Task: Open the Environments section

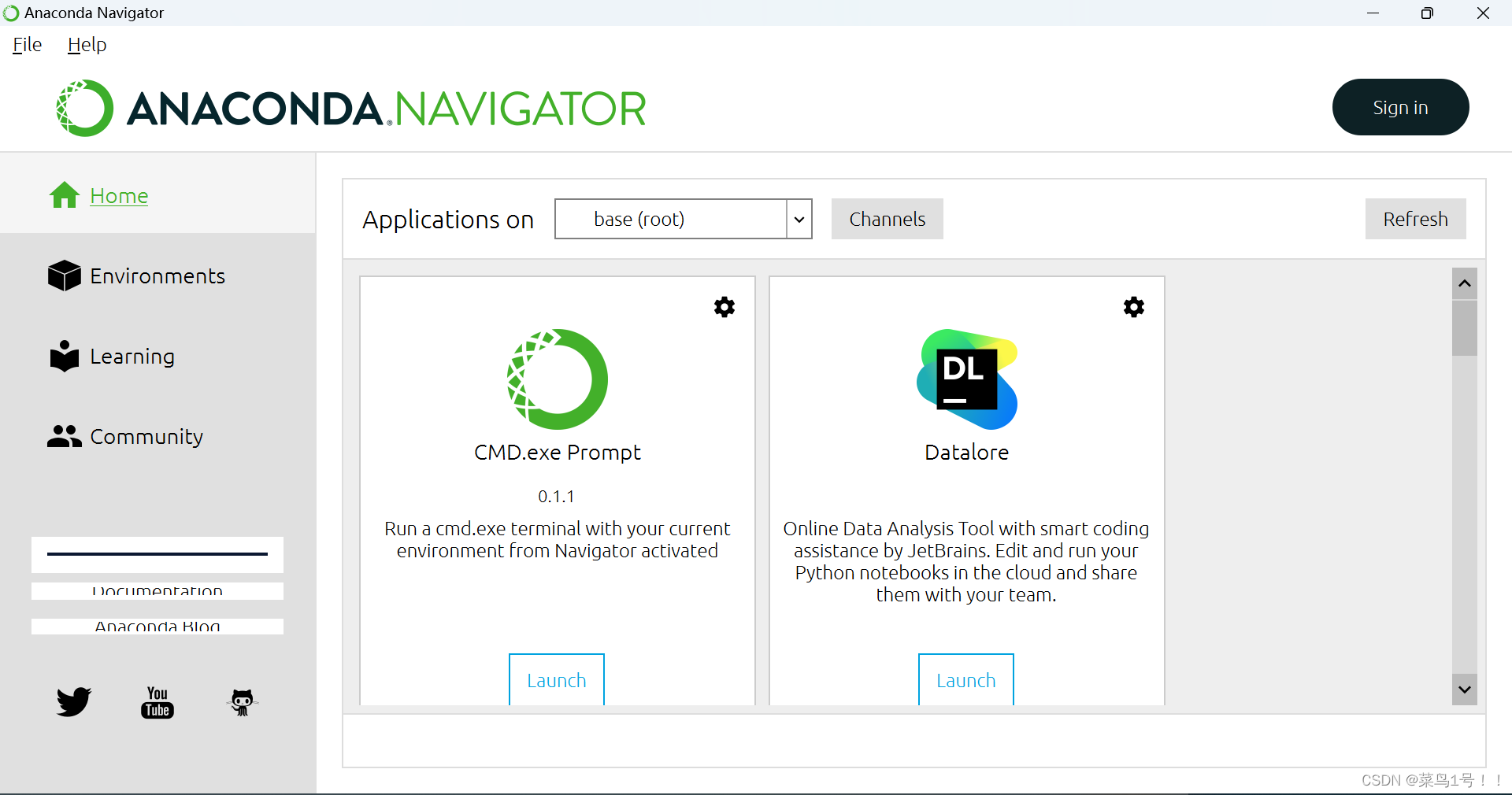Action: click(157, 276)
